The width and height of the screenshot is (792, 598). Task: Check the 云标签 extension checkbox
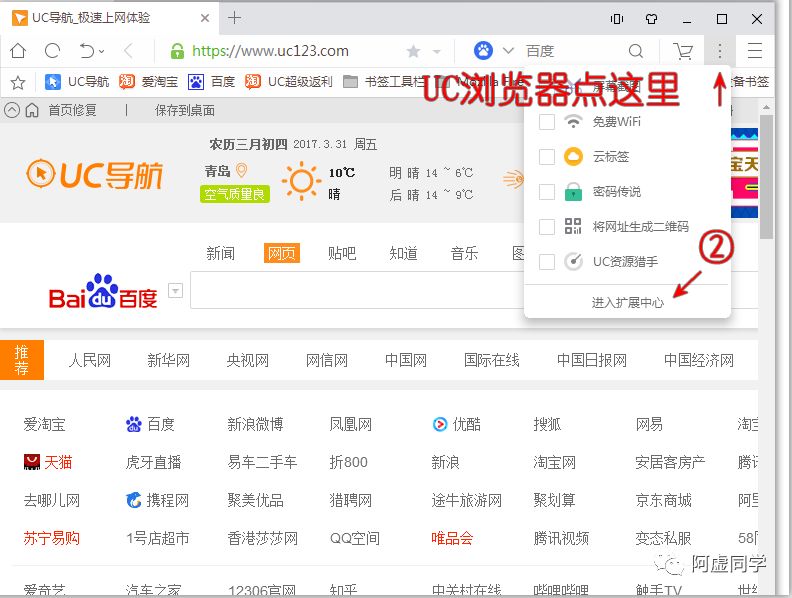547,157
